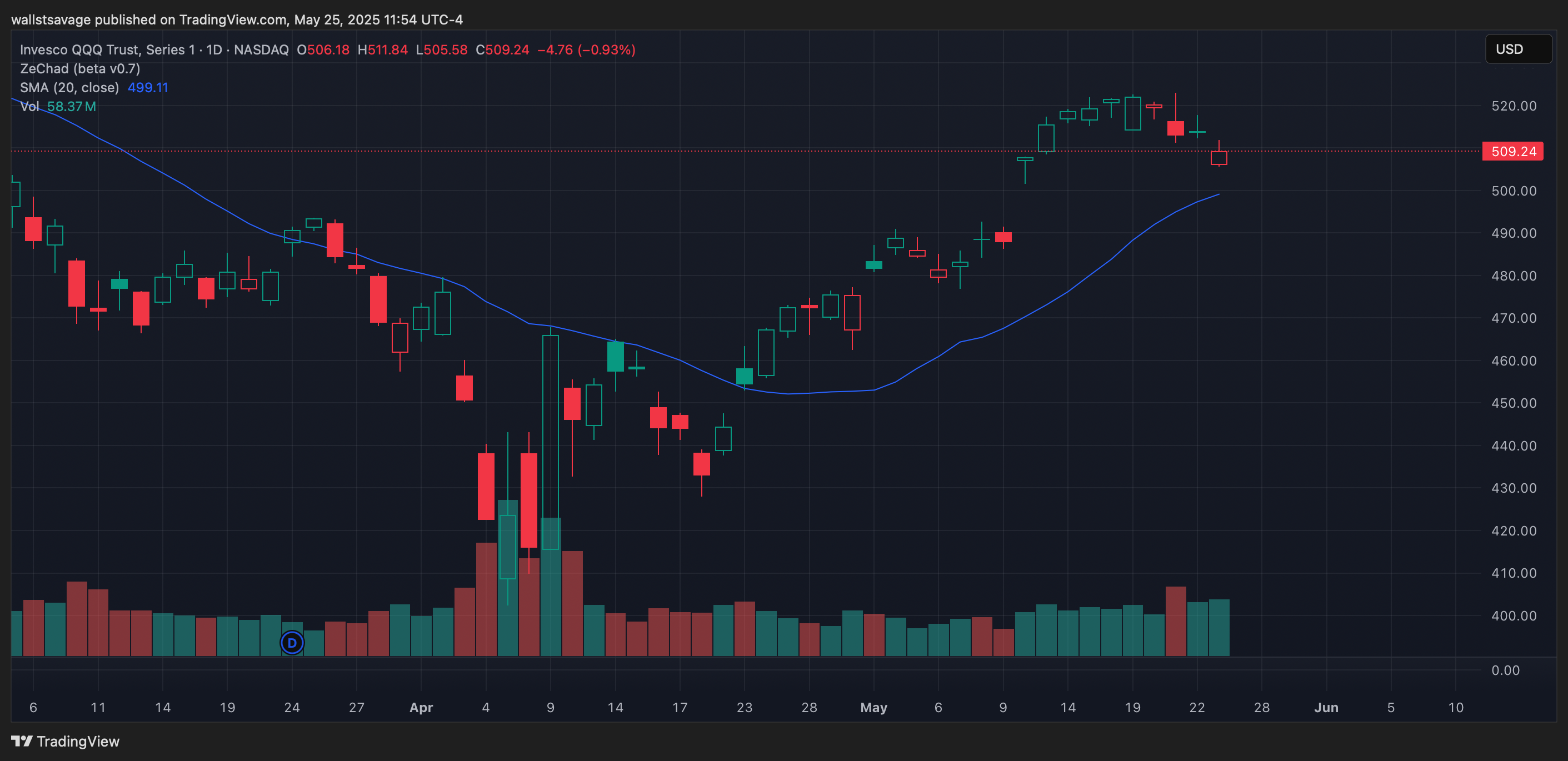This screenshot has width=1568, height=761.
Task: Click the TradingView logo icon
Action: pos(22,741)
